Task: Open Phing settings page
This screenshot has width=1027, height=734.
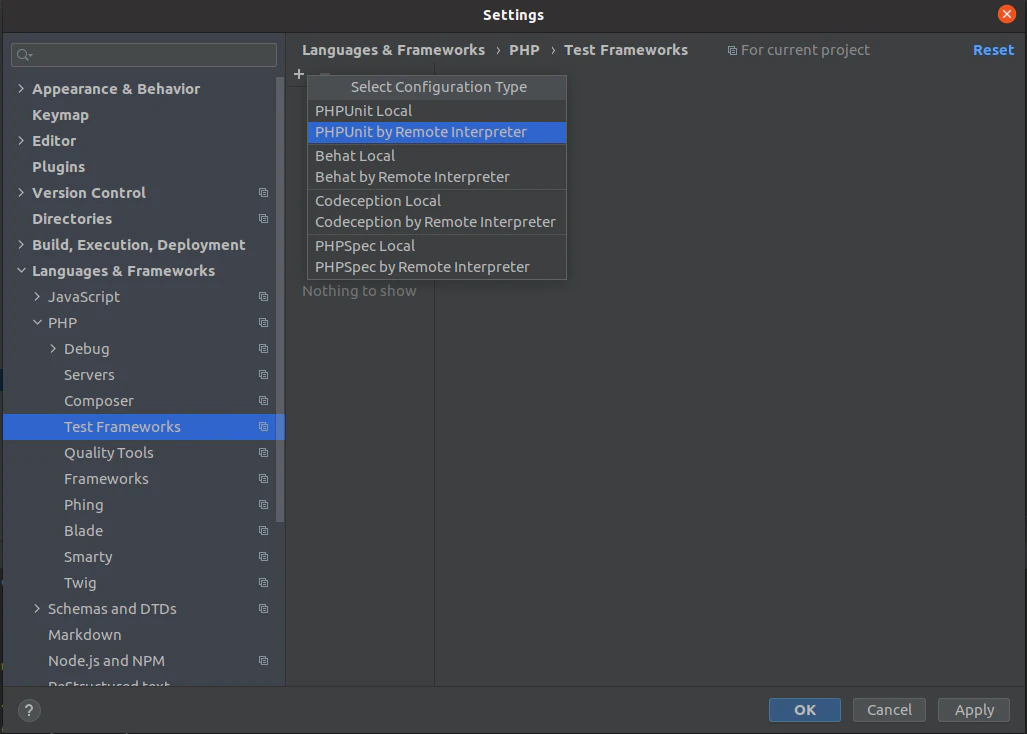Action: coord(83,505)
